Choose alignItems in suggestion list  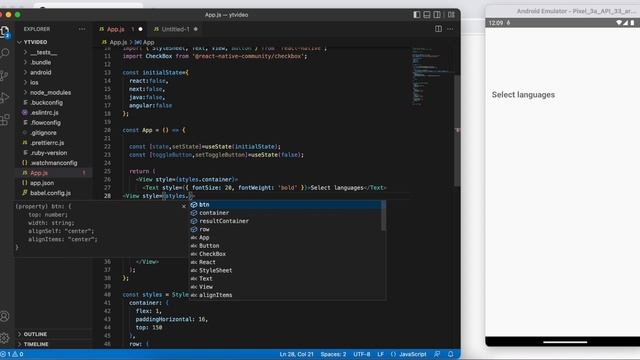(286, 295)
